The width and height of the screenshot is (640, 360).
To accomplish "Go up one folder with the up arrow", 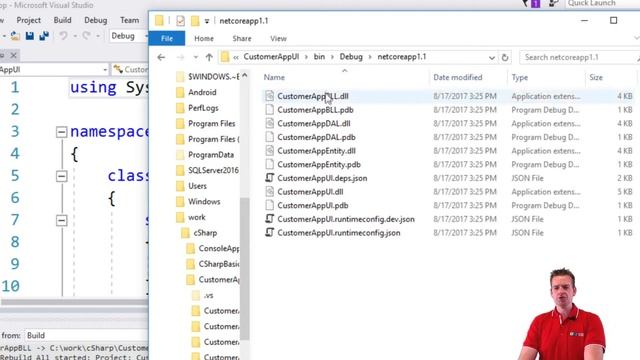I will [x=209, y=57].
